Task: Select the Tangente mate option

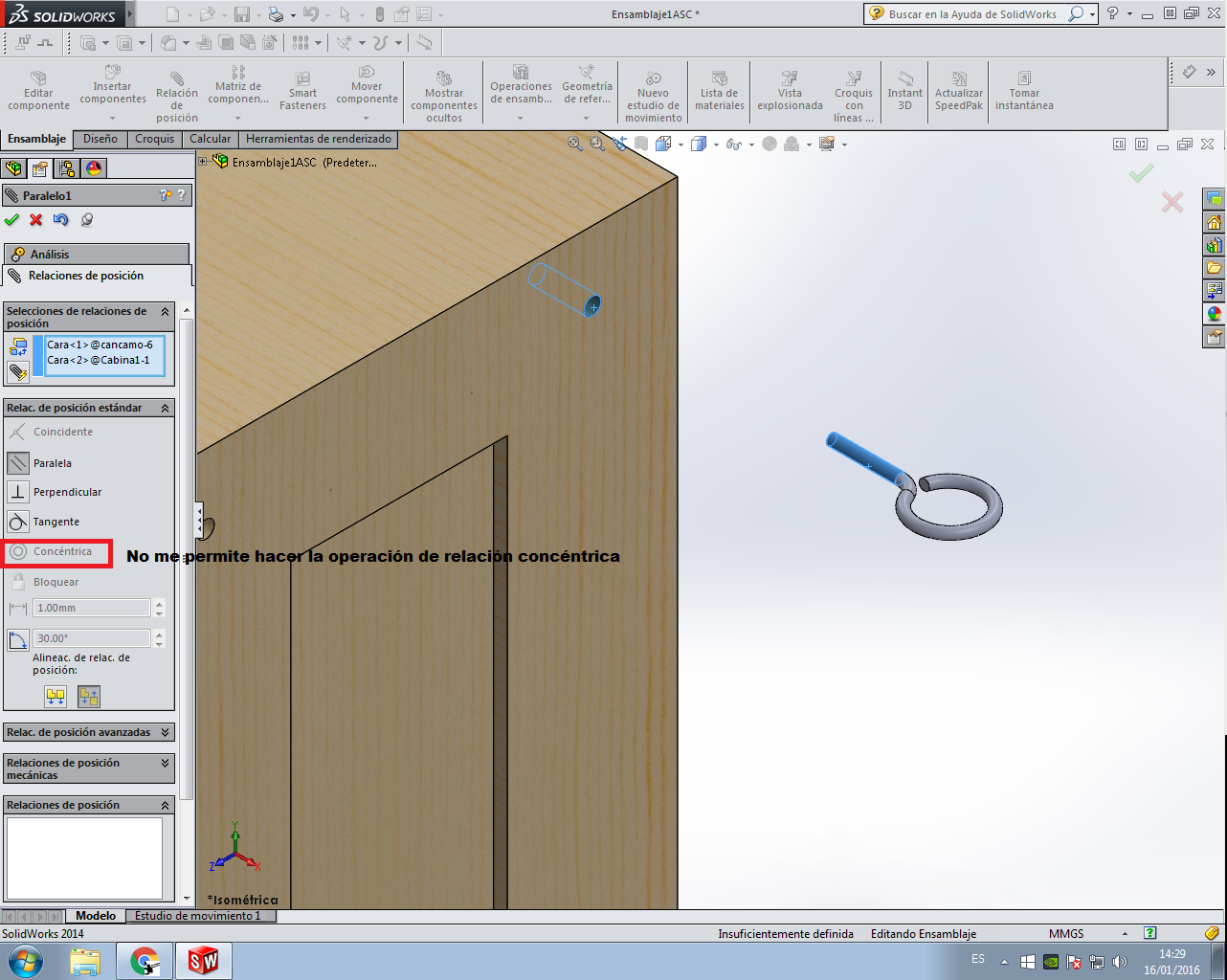Action: pos(18,522)
